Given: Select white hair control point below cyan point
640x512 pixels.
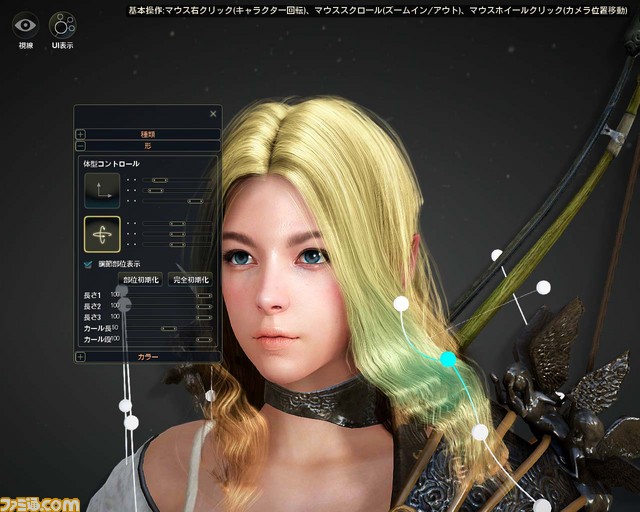Looking at the screenshot, I should click(x=480, y=432).
